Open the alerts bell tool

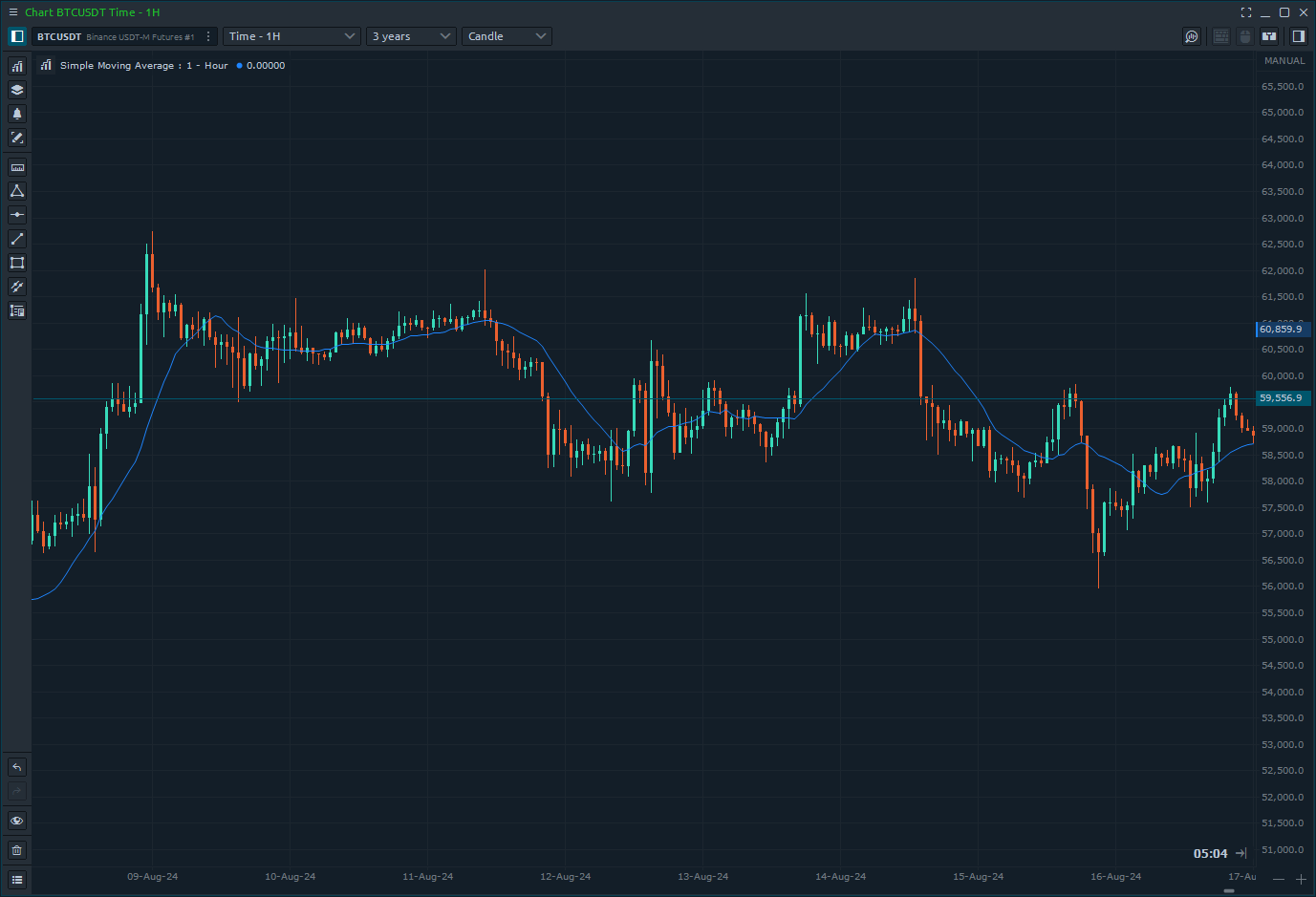[x=17, y=114]
